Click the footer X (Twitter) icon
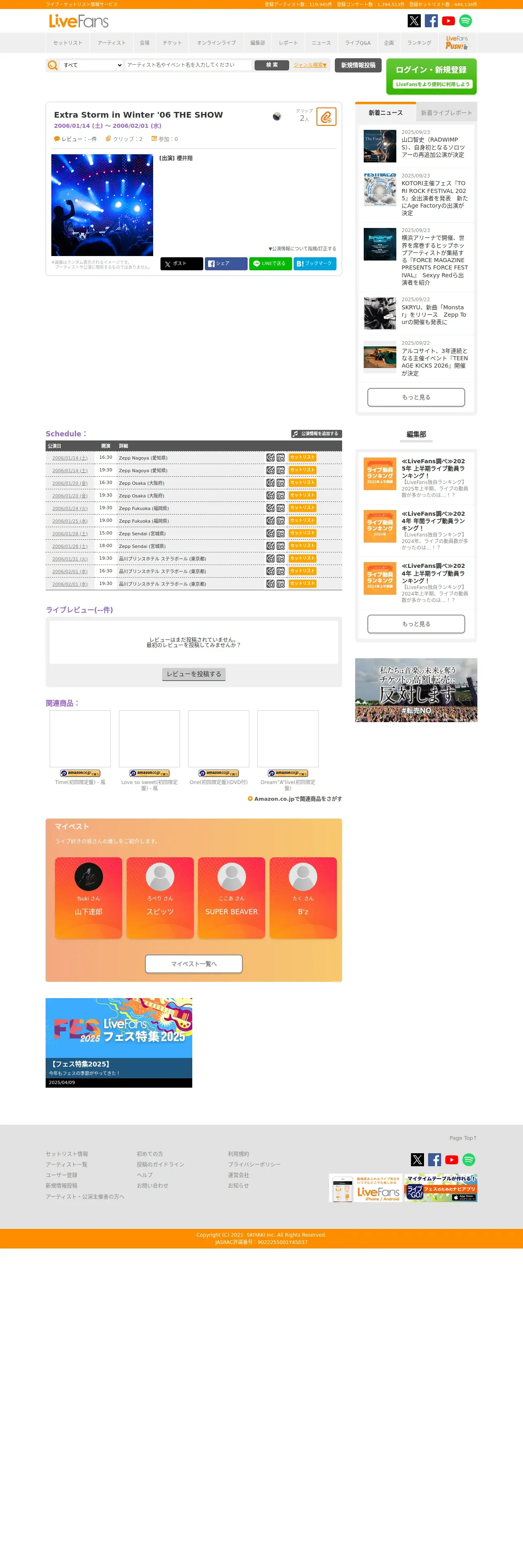Screen dimensions: 523x1568 click(418, 1160)
